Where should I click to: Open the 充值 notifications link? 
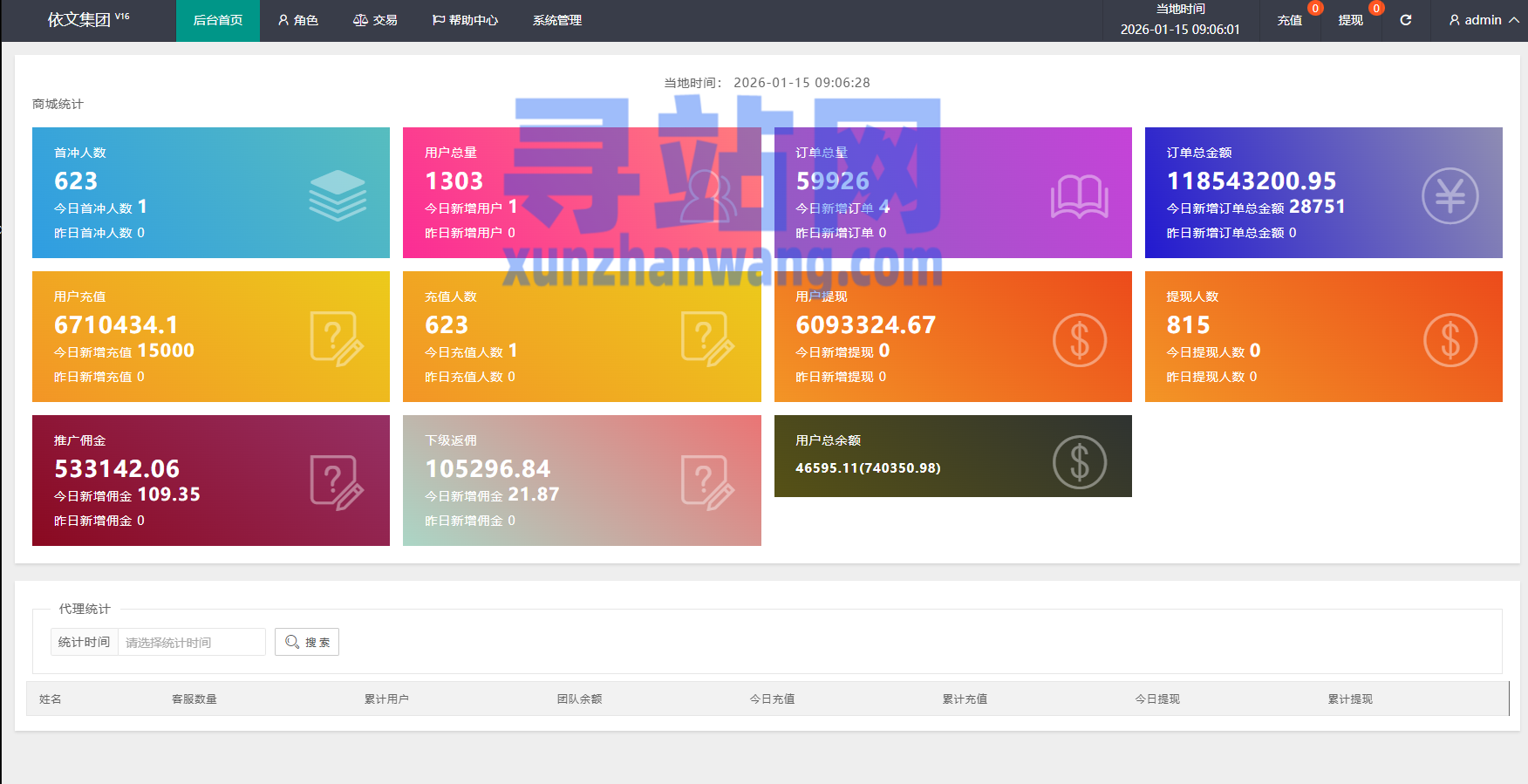[x=1289, y=20]
